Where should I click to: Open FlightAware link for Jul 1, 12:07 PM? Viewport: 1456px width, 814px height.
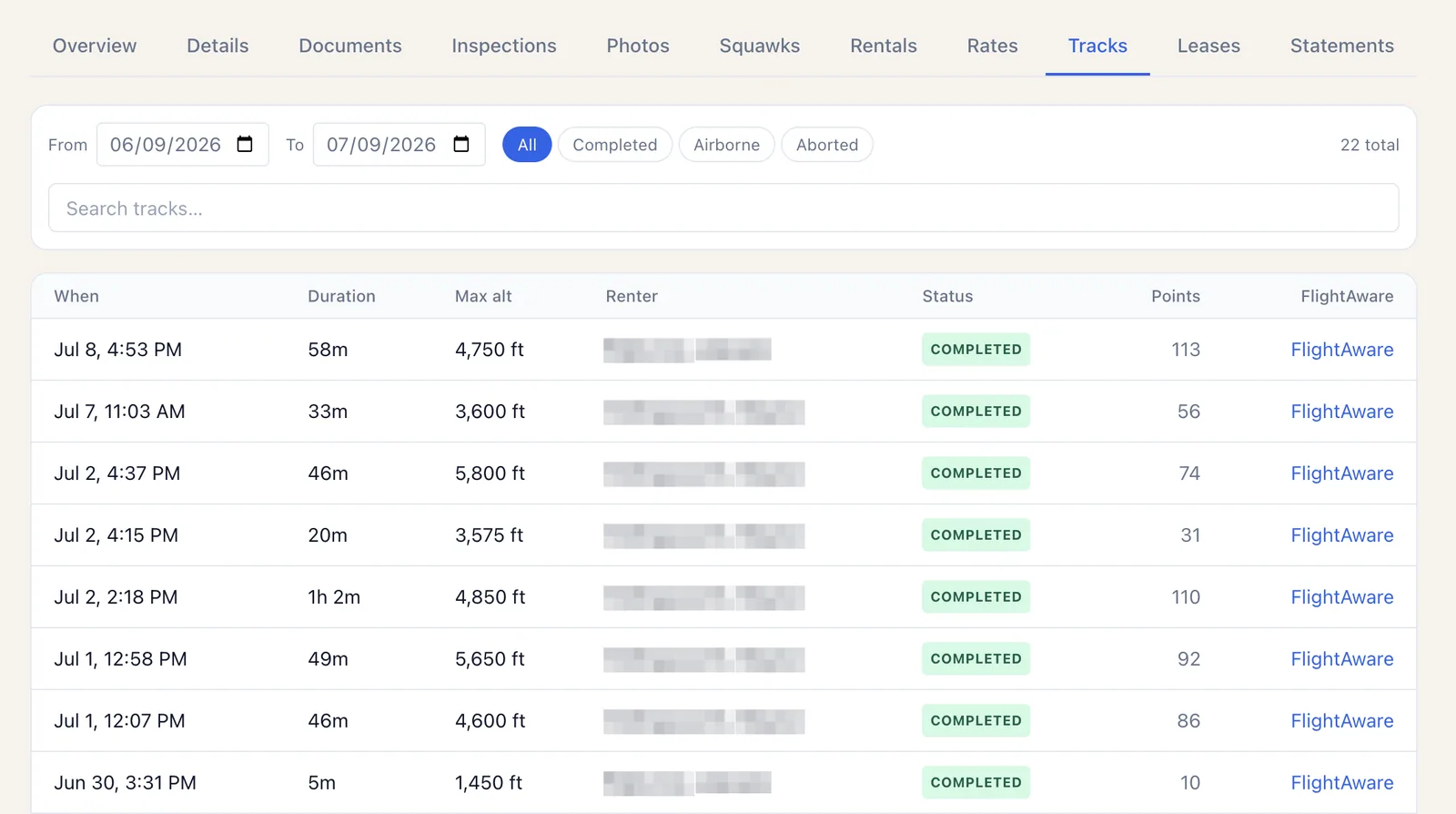point(1342,721)
